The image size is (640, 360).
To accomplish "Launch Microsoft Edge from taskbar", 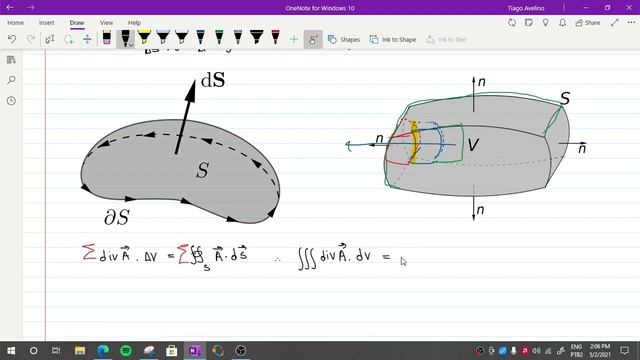I will pos(103,351).
